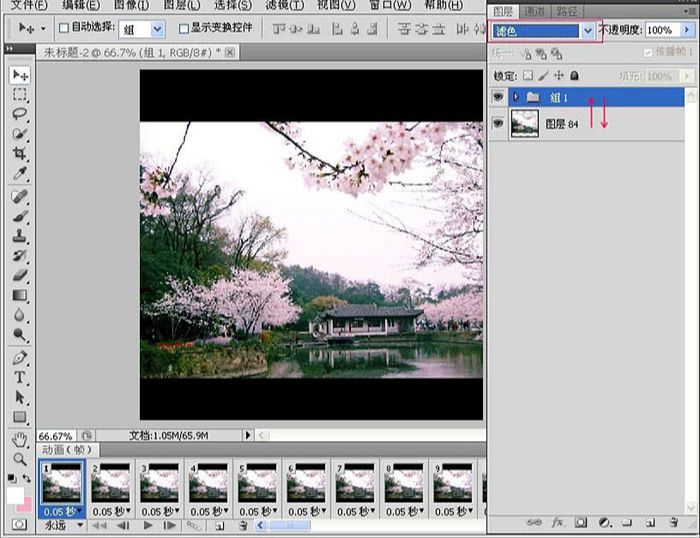
Task: Click add layer mask icon
Action: (581, 522)
